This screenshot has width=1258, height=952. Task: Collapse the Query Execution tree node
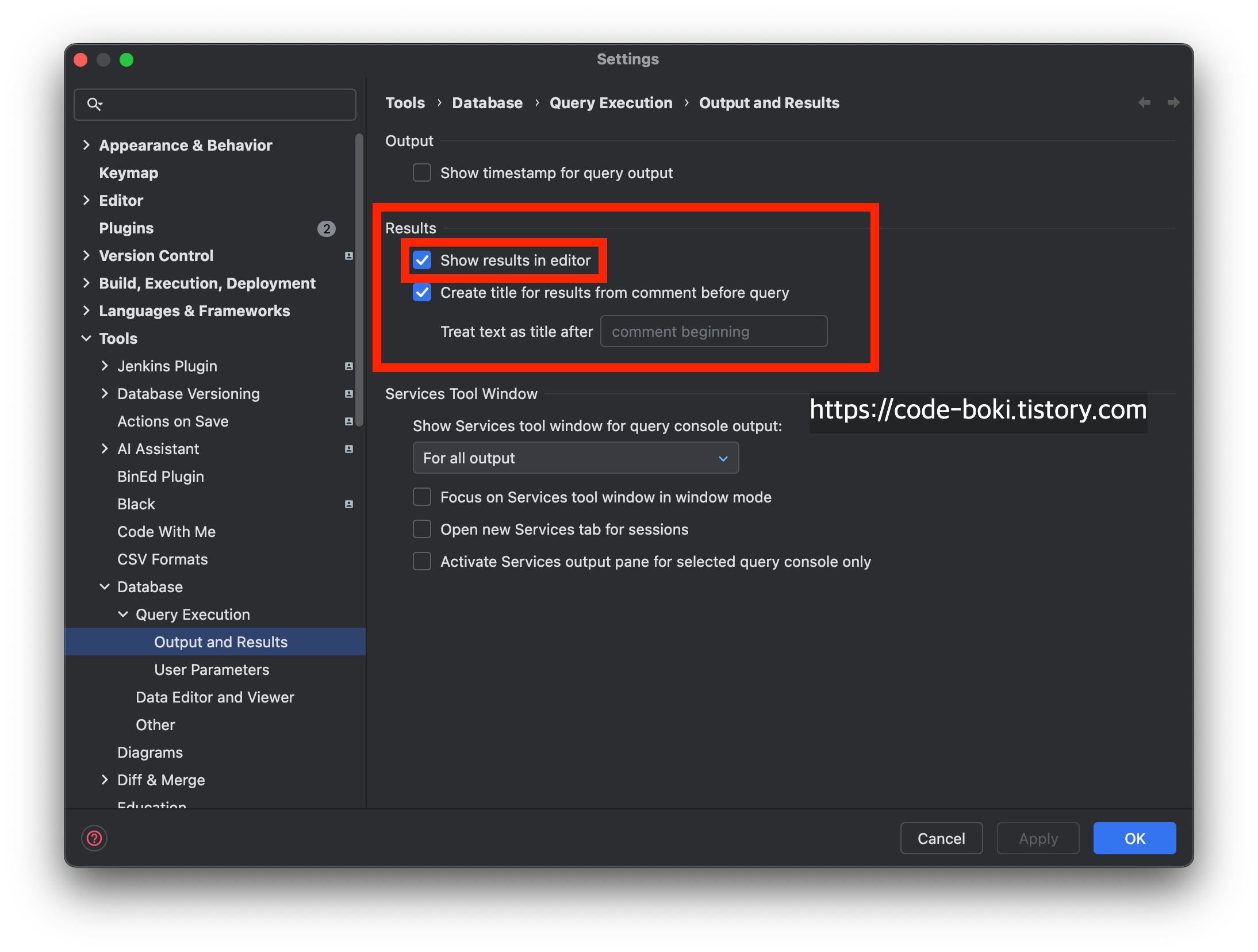[x=123, y=615]
